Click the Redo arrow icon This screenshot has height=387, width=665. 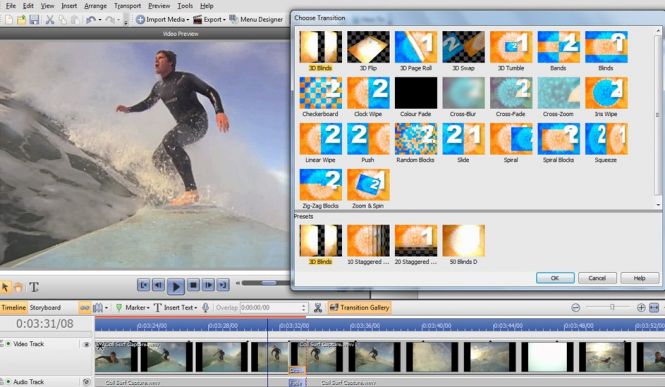click(109, 19)
